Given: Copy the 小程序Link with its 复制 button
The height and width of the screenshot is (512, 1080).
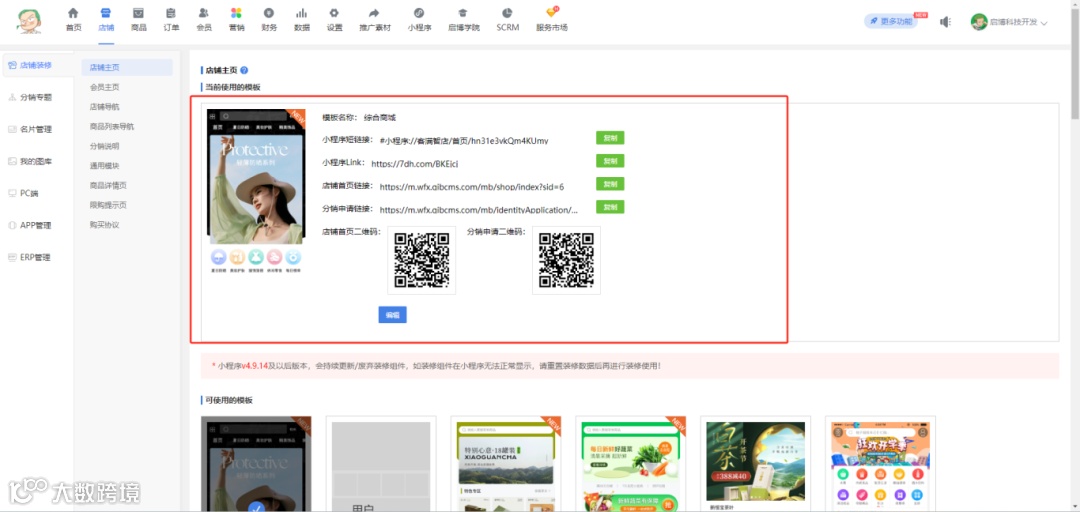Looking at the screenshot, I should (x=610, y=161).
